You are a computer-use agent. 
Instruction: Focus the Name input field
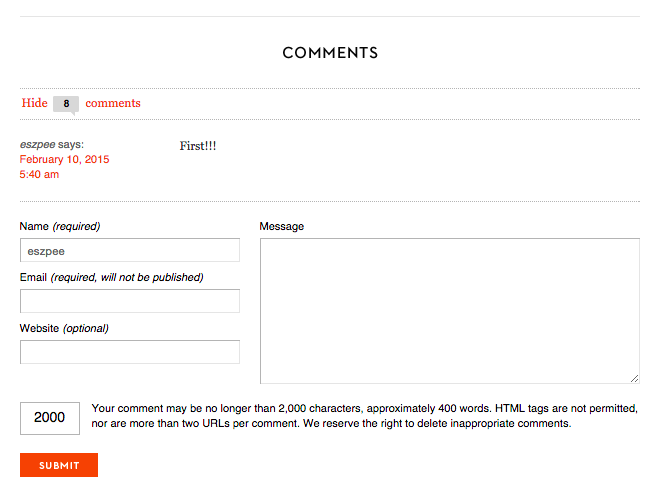129,250
